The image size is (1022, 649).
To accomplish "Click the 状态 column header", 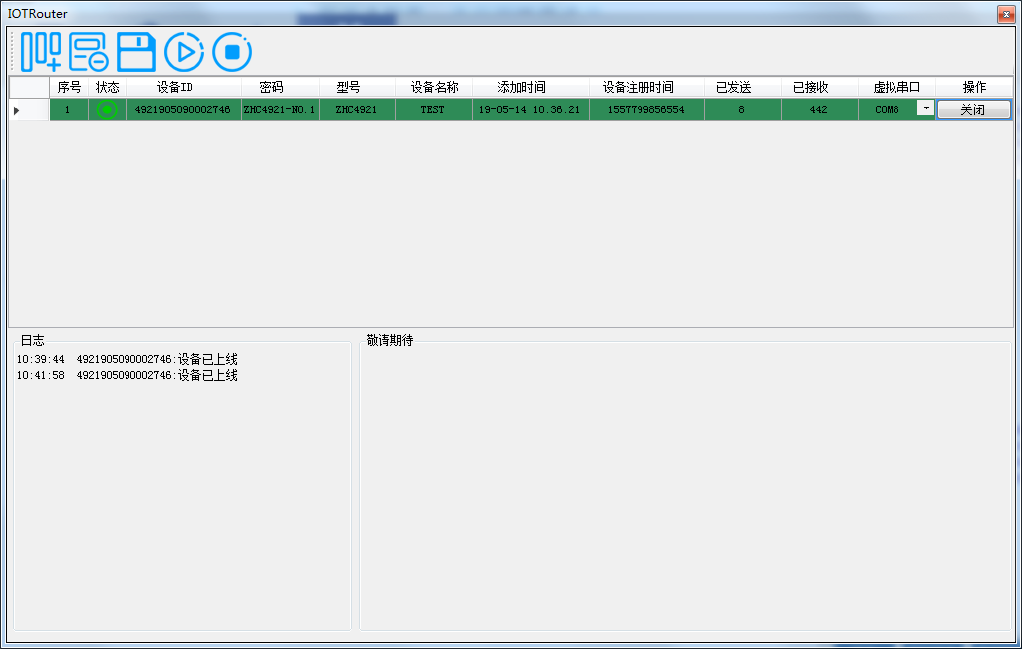I will [108, 87].
